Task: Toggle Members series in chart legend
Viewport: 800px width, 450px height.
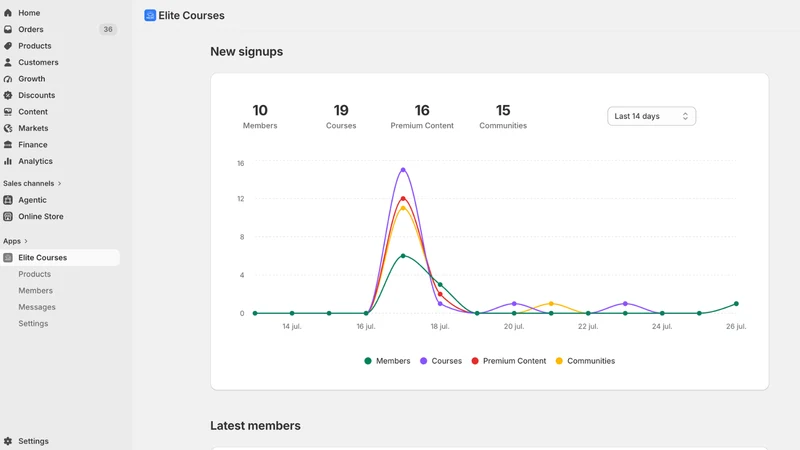Action: 387,361
